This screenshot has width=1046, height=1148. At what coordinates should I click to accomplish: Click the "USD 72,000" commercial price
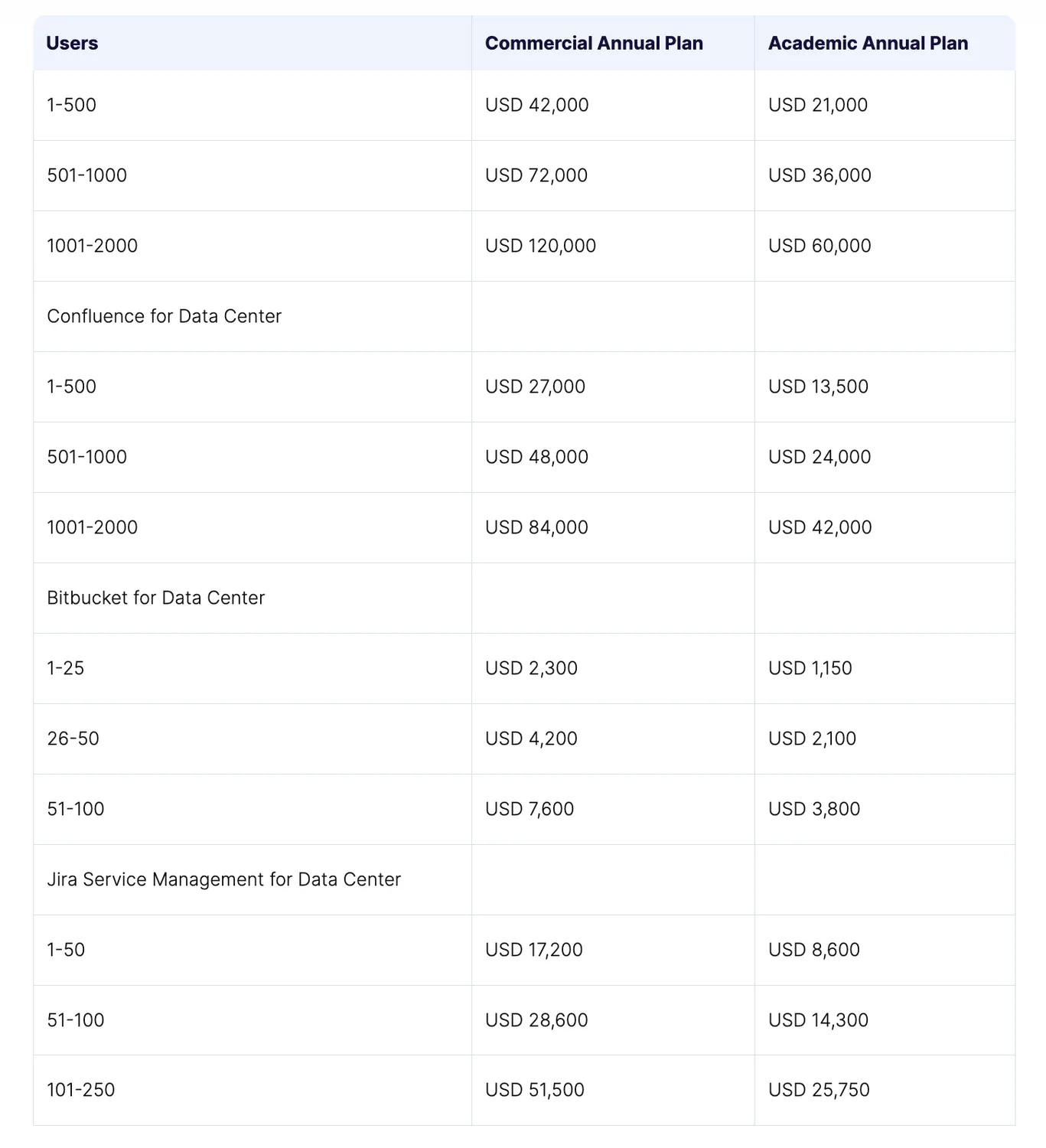coord(536,175)
